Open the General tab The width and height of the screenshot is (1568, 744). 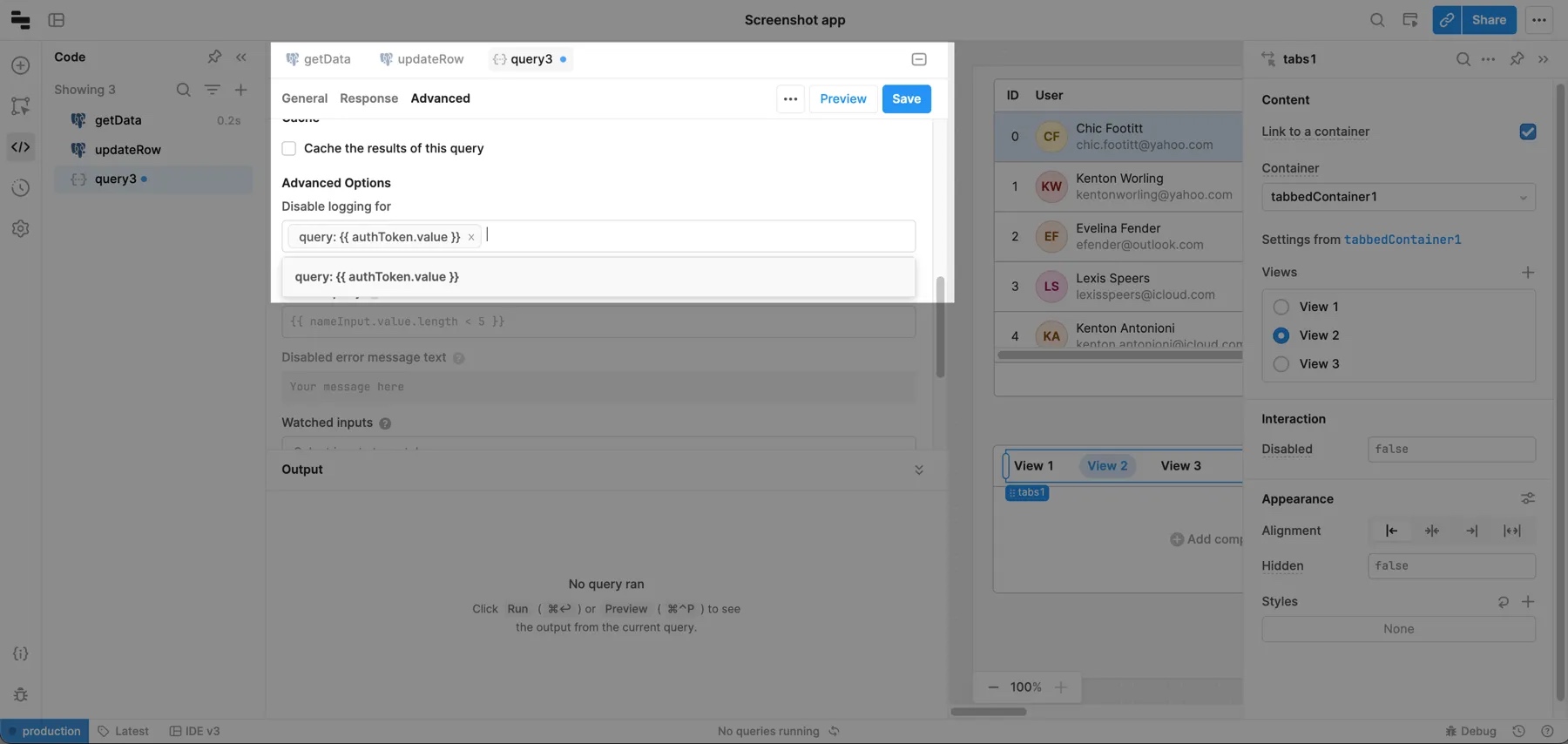click(x=305, y=98)
